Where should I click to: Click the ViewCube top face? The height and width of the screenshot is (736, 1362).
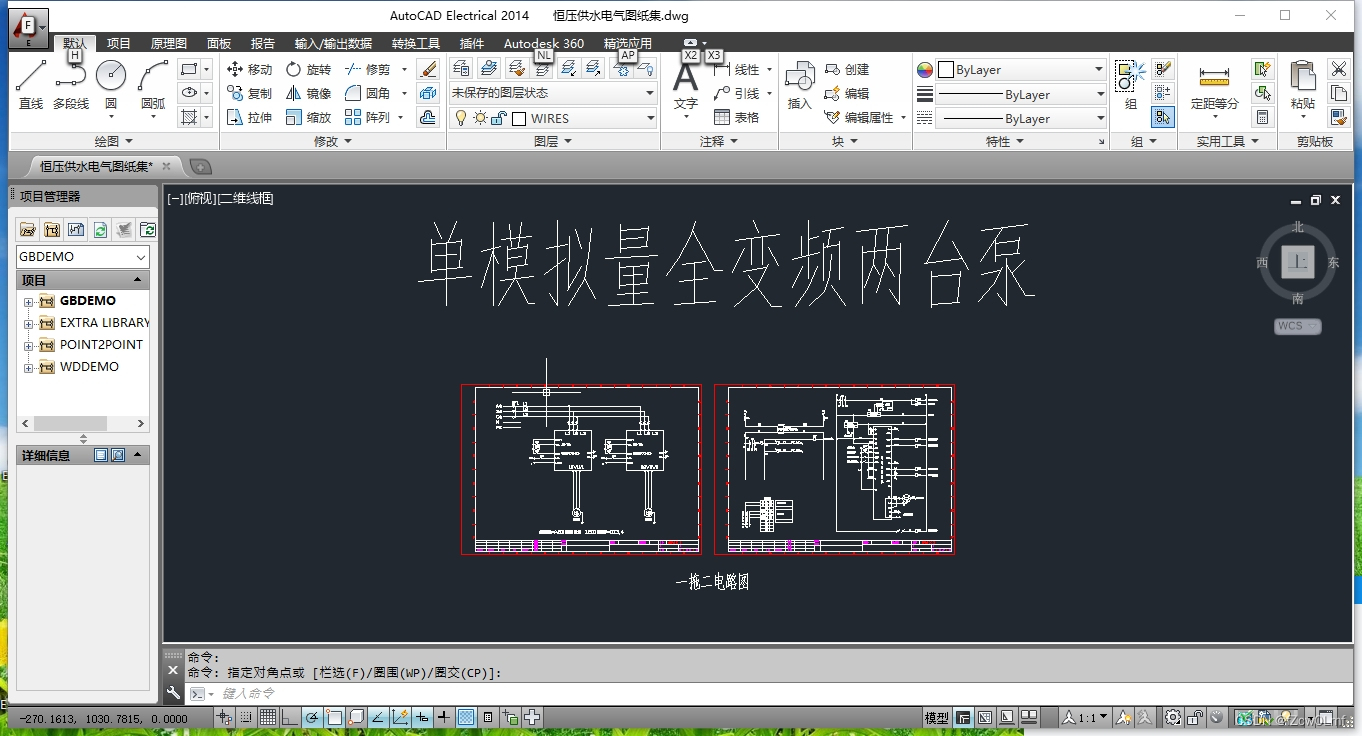click(1298, 262)
